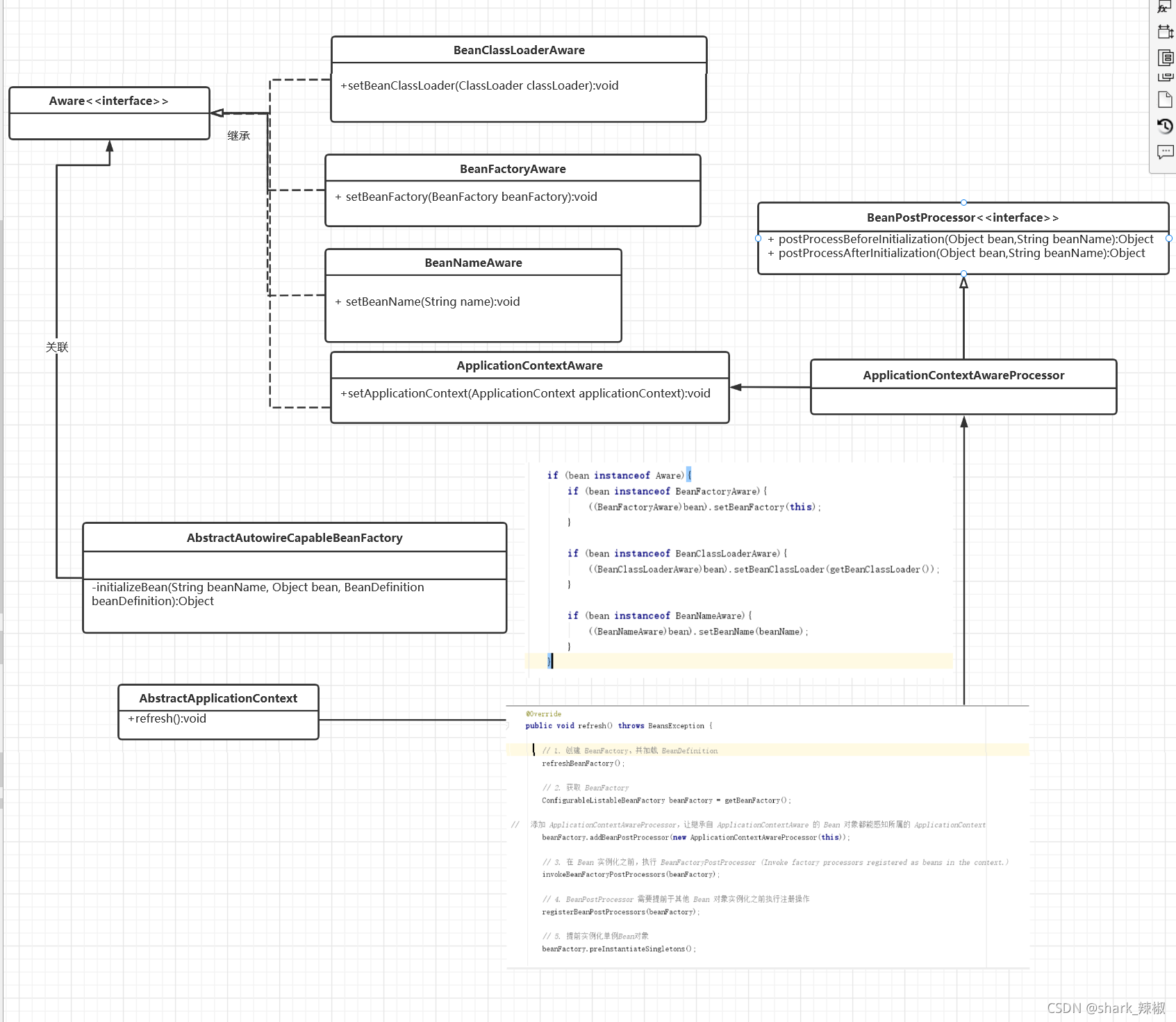Click the postProcessAfterInitialization method line
1176x1022 pixels.
pyautogui.click(x=956, y=253)
